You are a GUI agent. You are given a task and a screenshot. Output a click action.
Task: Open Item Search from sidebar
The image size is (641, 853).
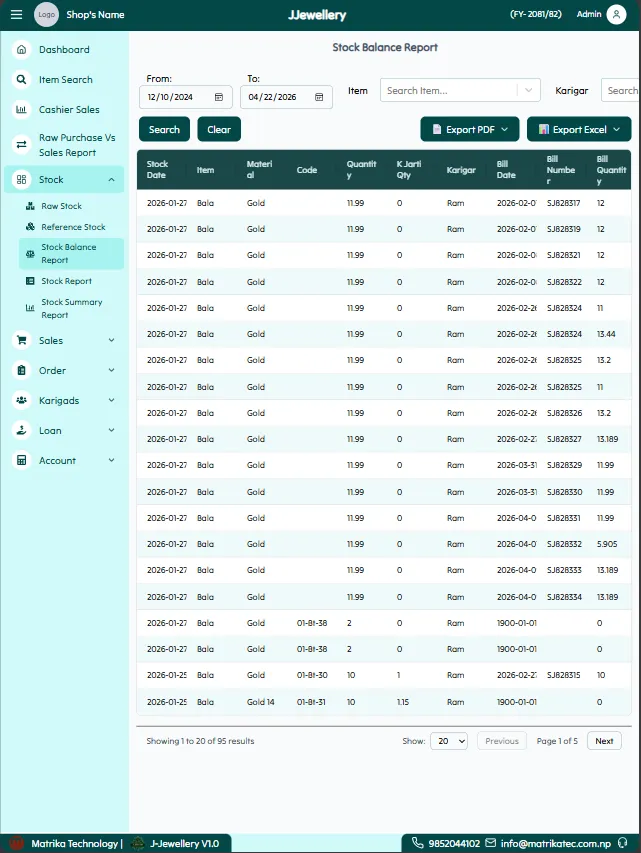pos(66,79)
